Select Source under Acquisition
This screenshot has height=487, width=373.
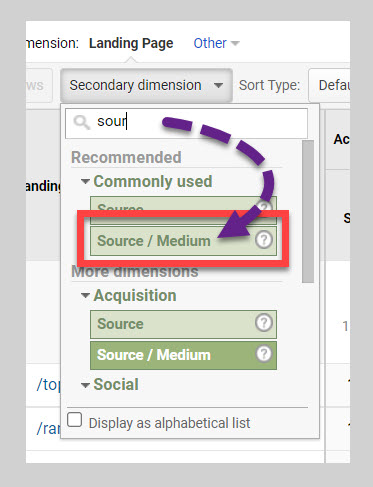pyautogui.click(x=183, y=324)
